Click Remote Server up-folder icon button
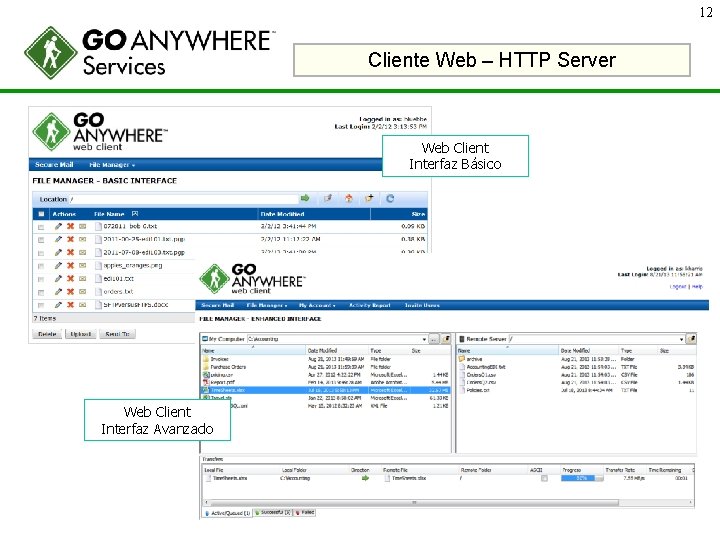Viewport: 720px width, 540px height. (x=691, y=339)
